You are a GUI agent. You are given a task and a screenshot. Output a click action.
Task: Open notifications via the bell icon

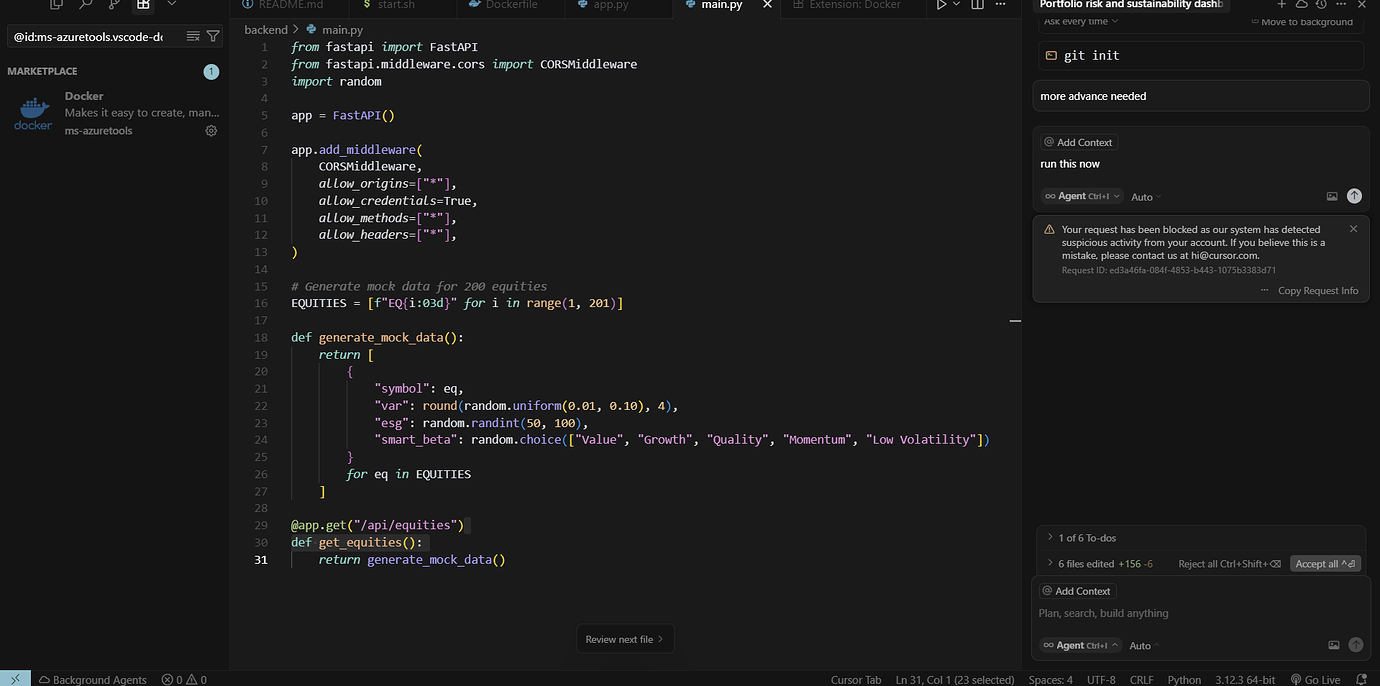point(1361,679)
